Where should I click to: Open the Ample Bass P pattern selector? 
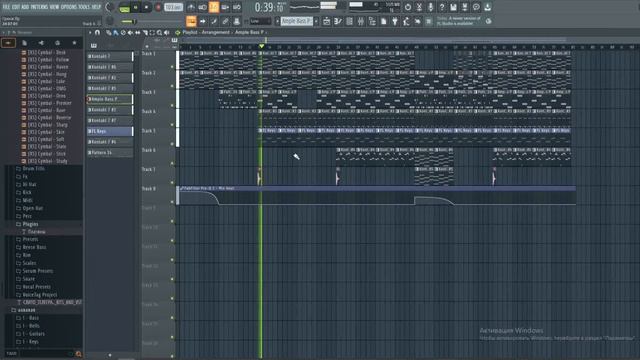[x=297, y=21]
